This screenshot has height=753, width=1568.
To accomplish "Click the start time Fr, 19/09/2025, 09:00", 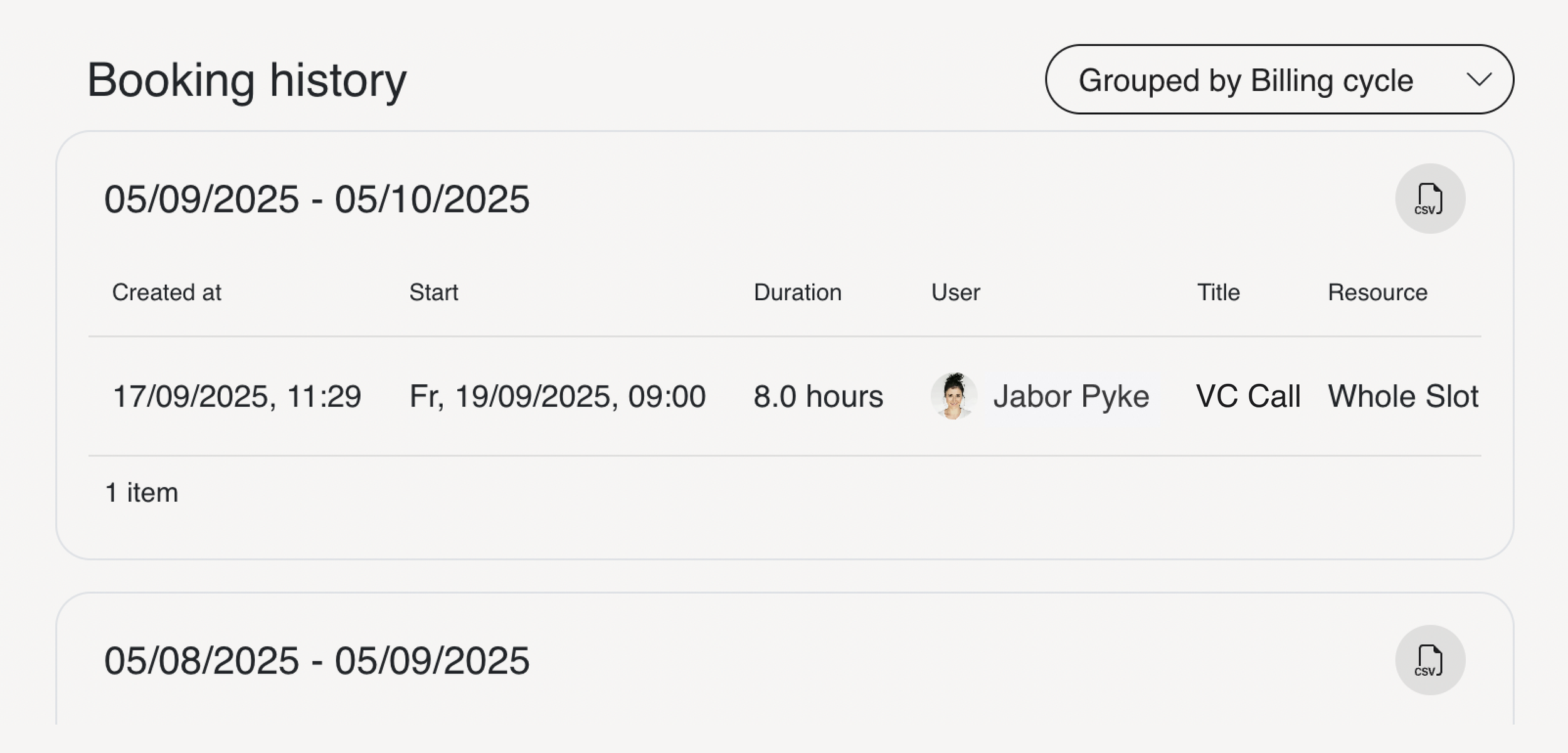I will tap(557, 396).
